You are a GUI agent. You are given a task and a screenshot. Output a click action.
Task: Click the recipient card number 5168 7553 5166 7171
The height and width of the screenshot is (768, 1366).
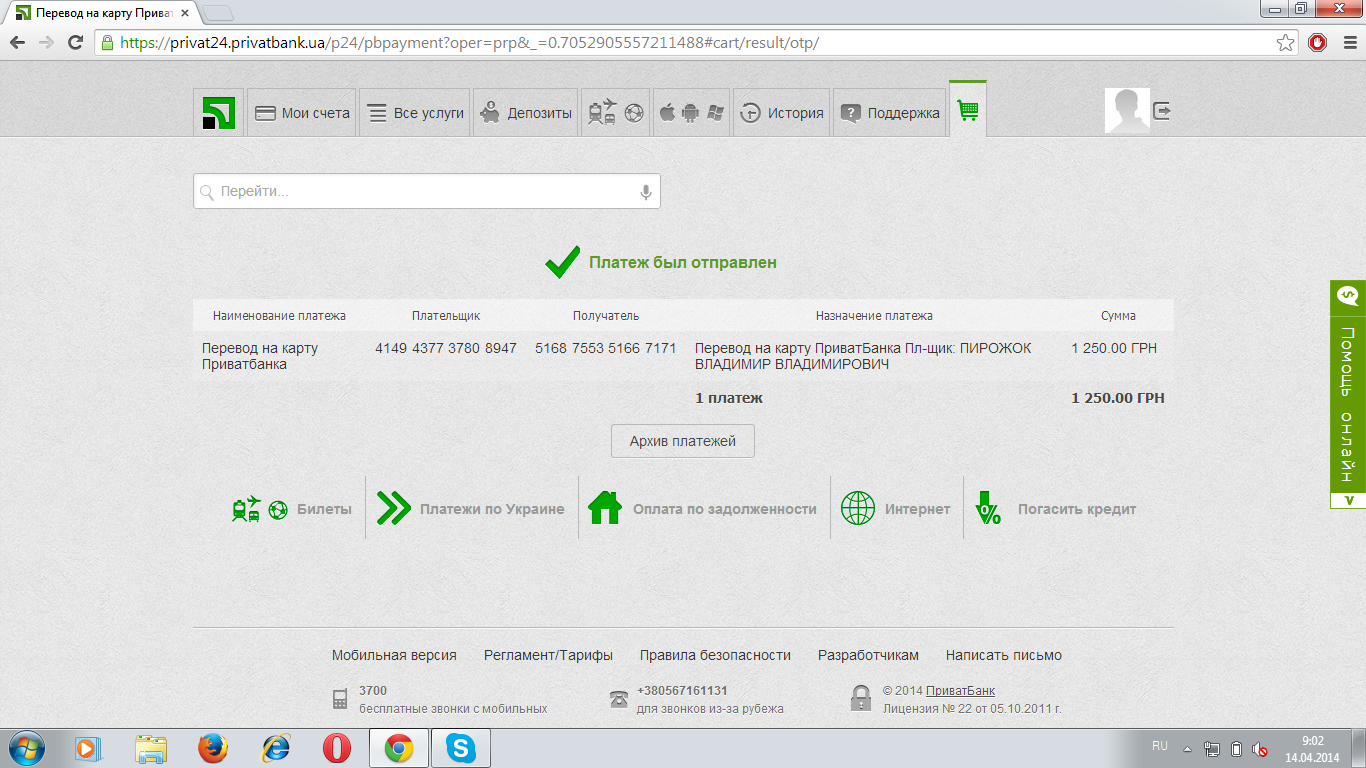tap(606, 348)
